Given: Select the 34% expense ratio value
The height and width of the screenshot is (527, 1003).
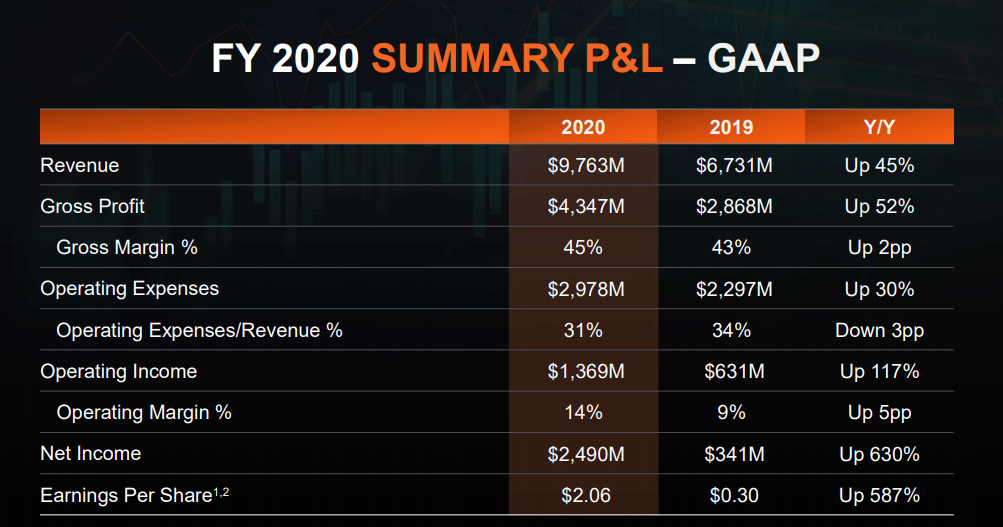Looking at the screenshot, I should coord(731,330).
